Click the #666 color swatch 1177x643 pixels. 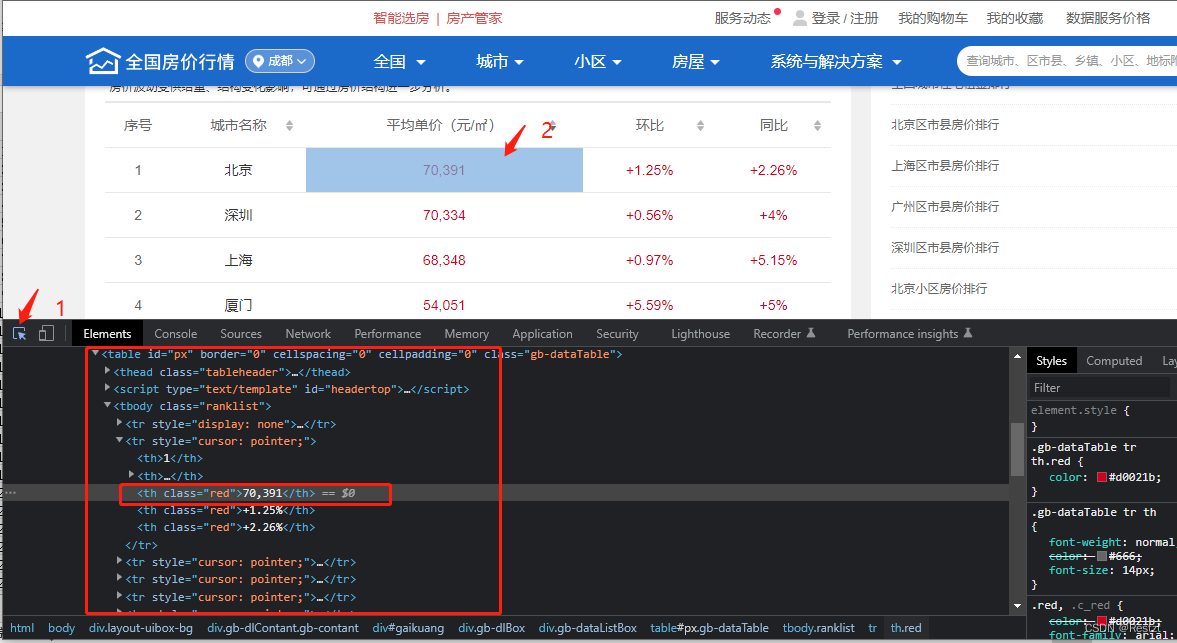click(x=1101, y=556)
